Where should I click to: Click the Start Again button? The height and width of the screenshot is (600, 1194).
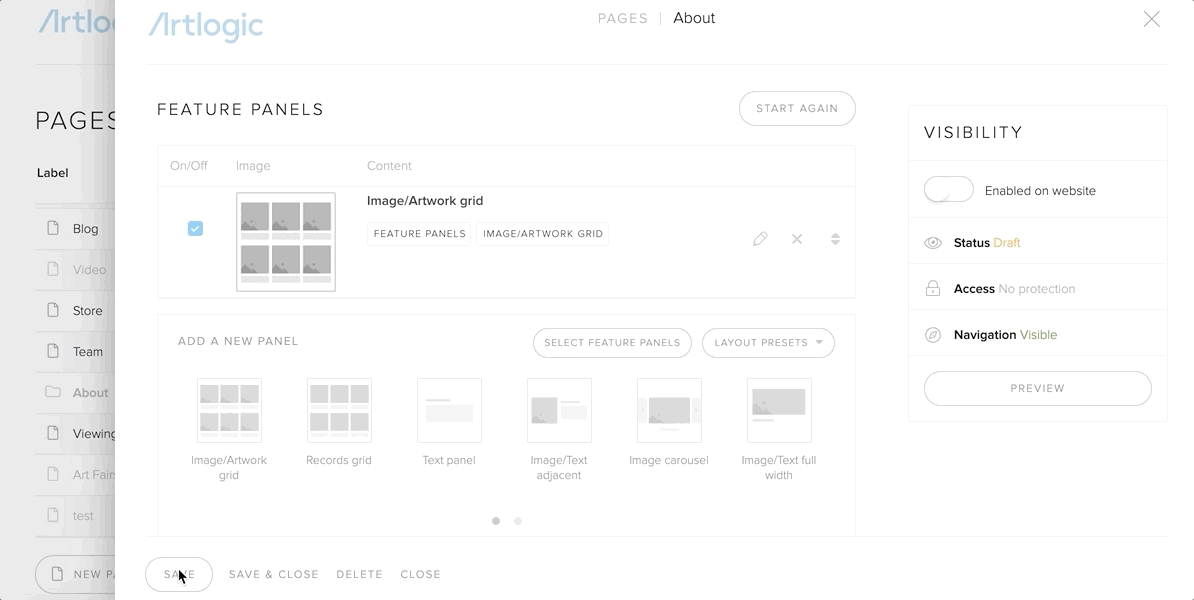[x=797, y=109]
